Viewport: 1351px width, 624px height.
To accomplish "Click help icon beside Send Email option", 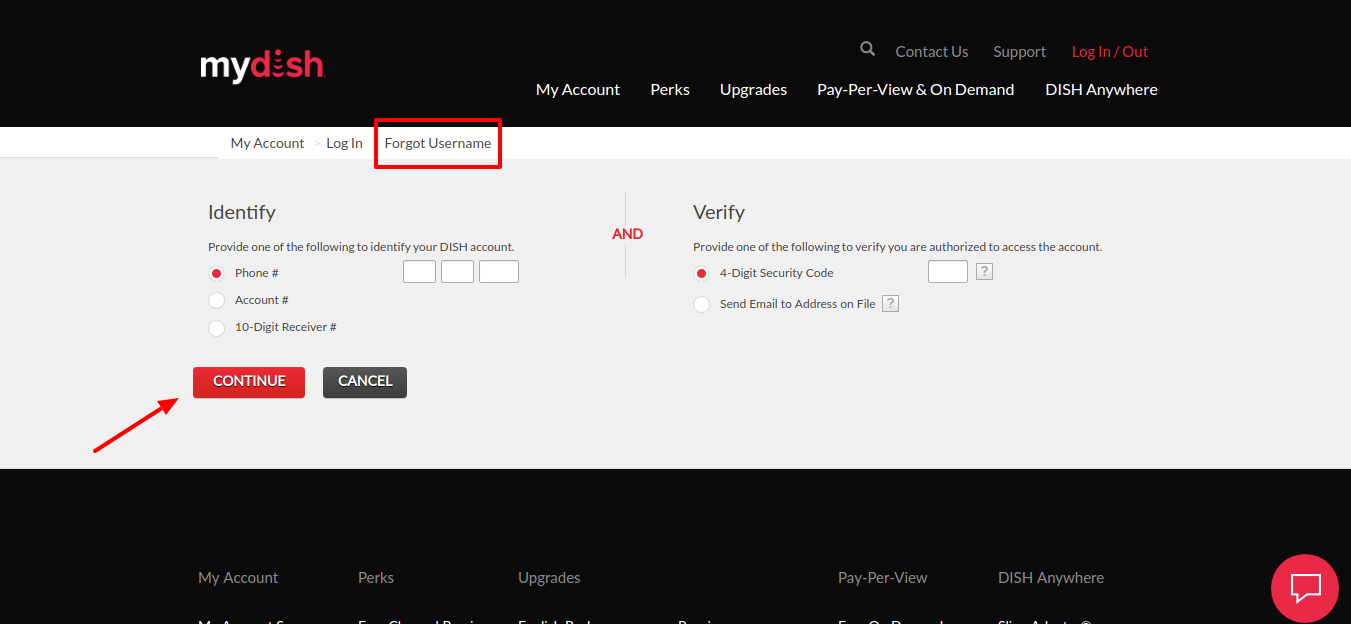I will click(890, 303).
